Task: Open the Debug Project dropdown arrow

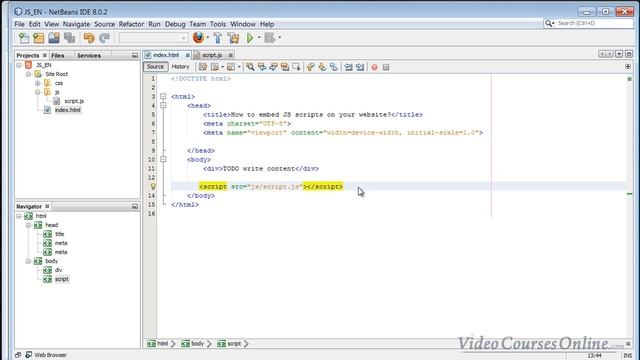Action: [x=279, y=38]
